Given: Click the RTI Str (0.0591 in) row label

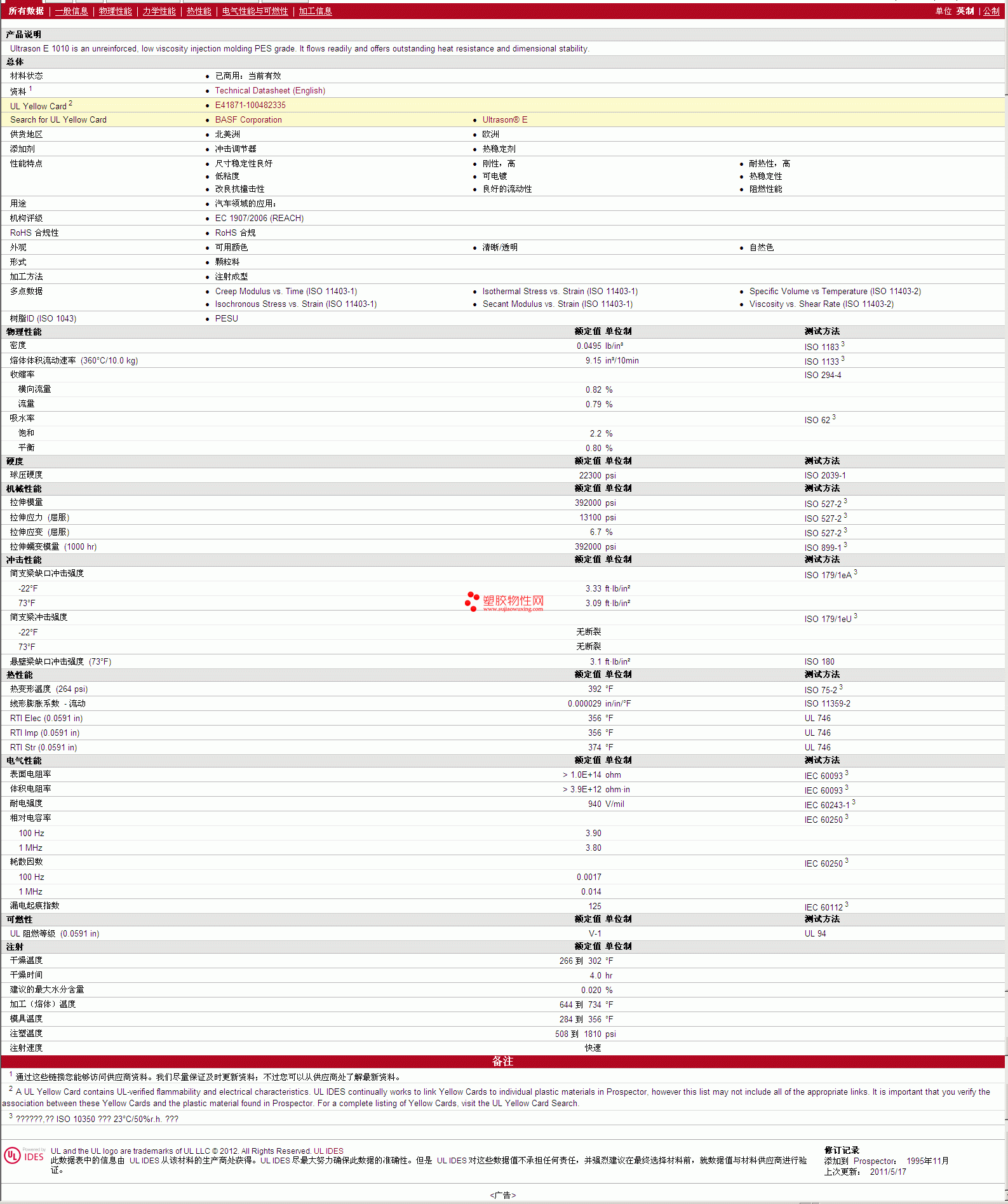Looking at the screenshot, I should click(44, 747).
